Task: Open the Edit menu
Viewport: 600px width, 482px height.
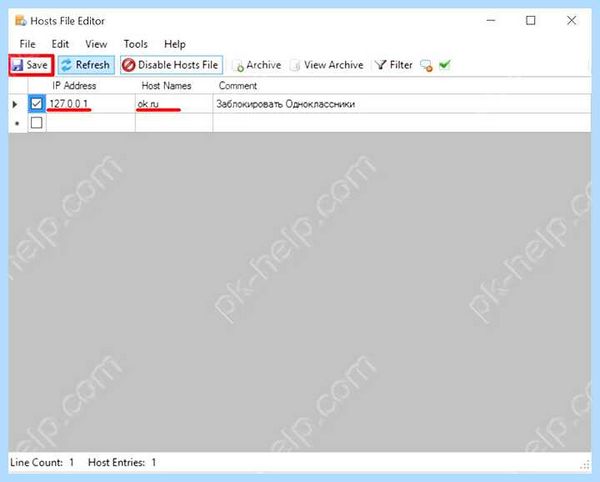Action: pos(60,44)
